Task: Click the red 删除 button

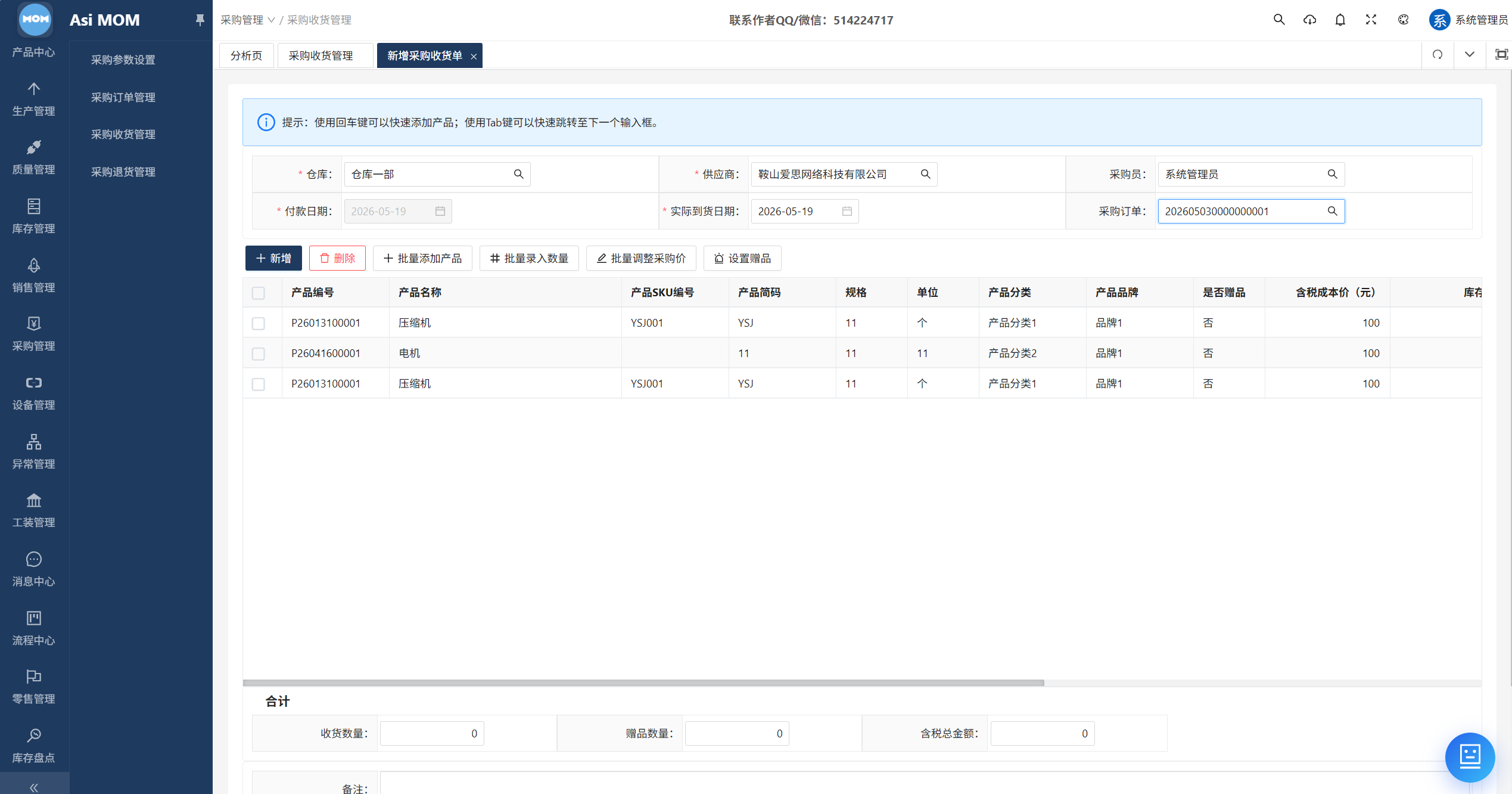Action: coord(337,258)
